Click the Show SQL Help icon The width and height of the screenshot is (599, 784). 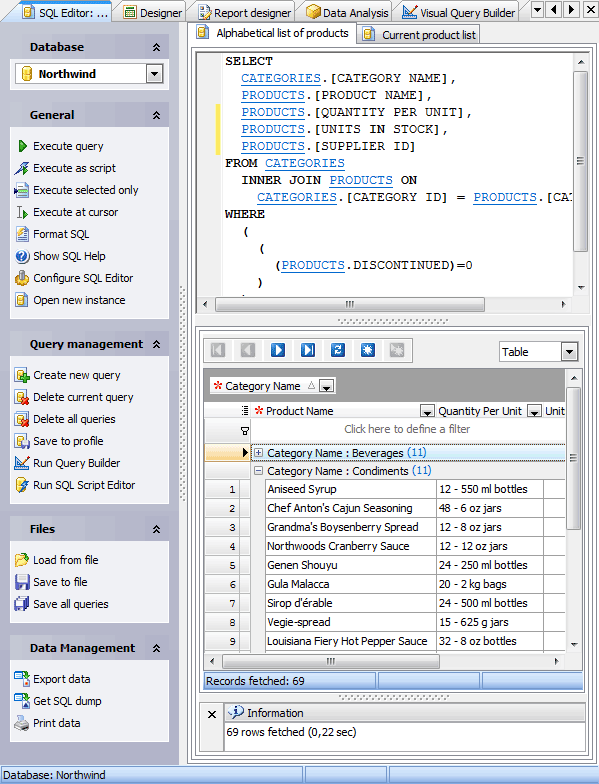click(22, 256)
